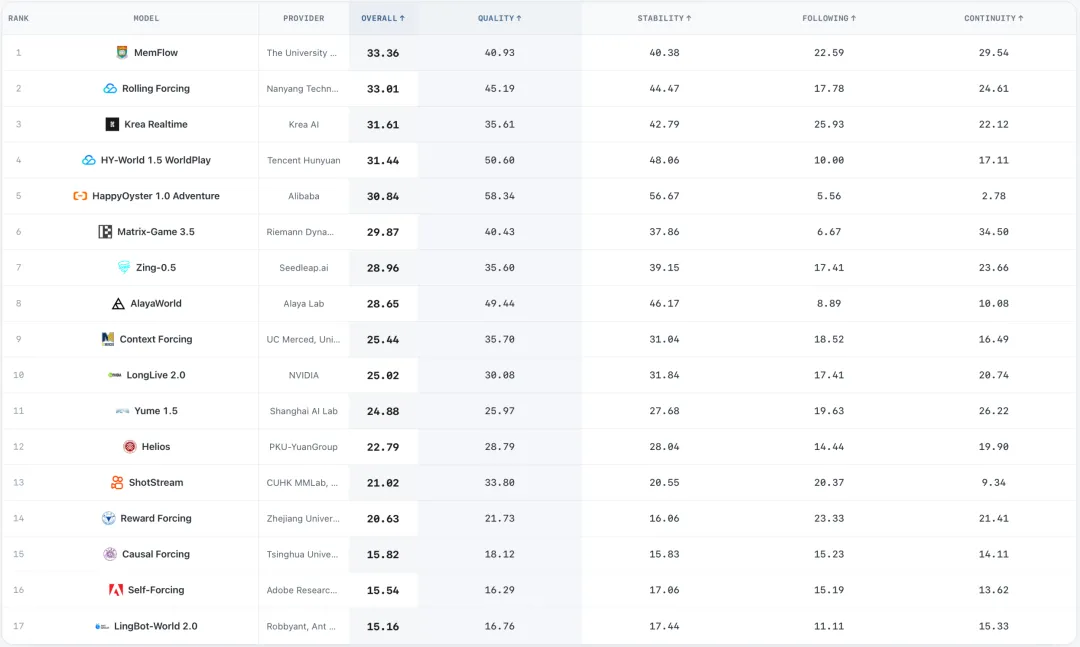
Task: Click the LongLive 2.0 NVIDIA icon
Action: click(114, 375)
